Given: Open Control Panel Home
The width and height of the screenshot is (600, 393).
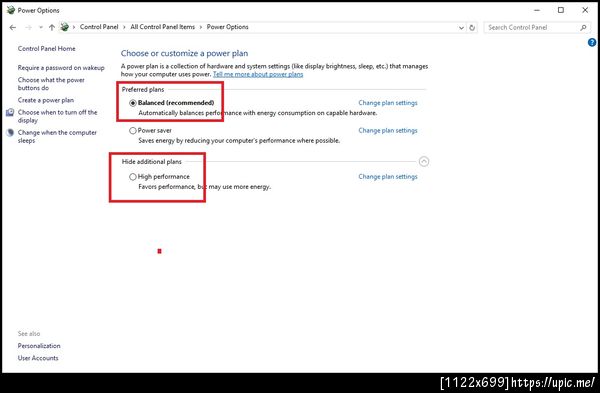Looking at the screenshot, I should pos(47,49).
